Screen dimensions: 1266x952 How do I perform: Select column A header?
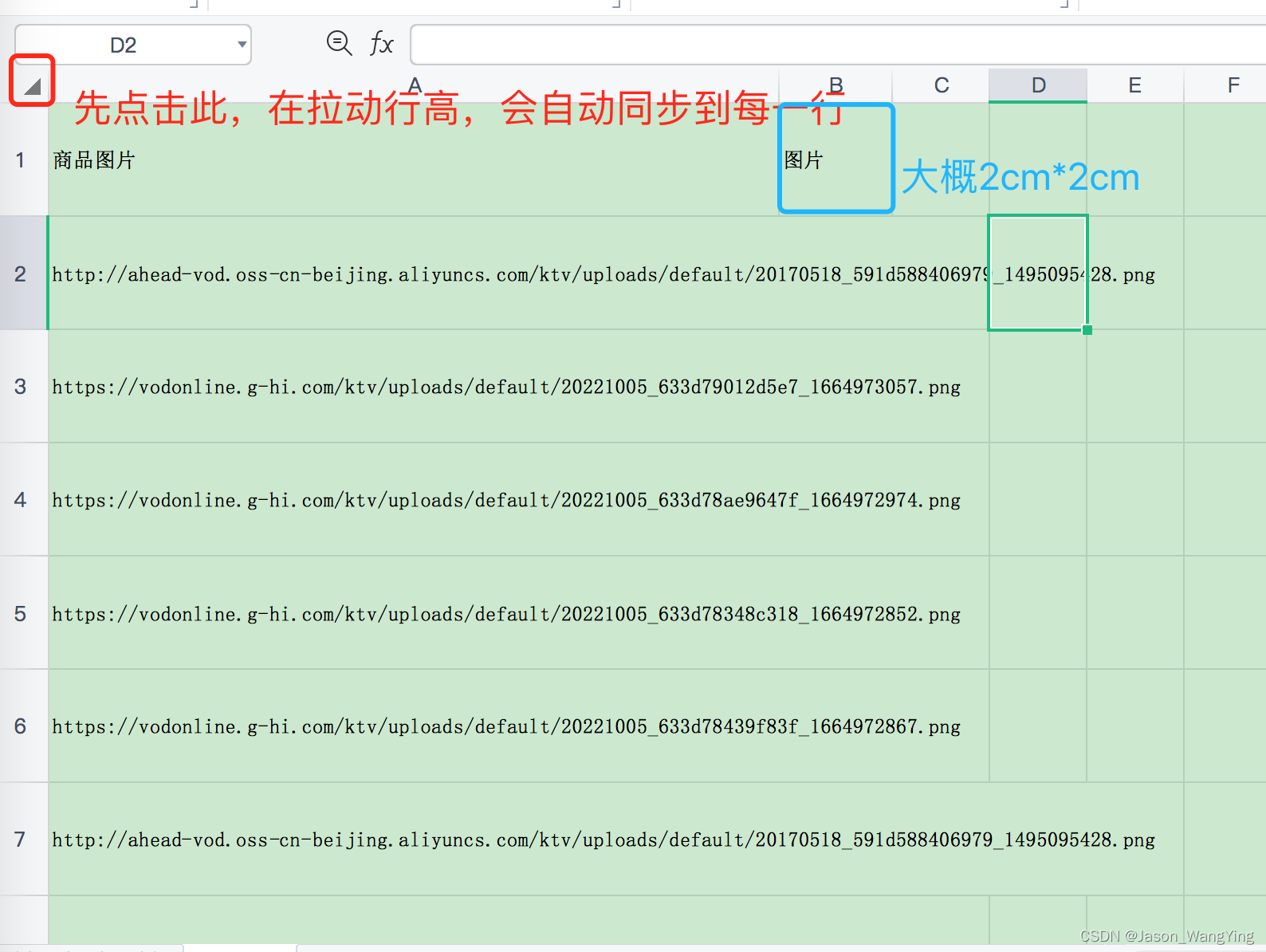pos(414,85)
